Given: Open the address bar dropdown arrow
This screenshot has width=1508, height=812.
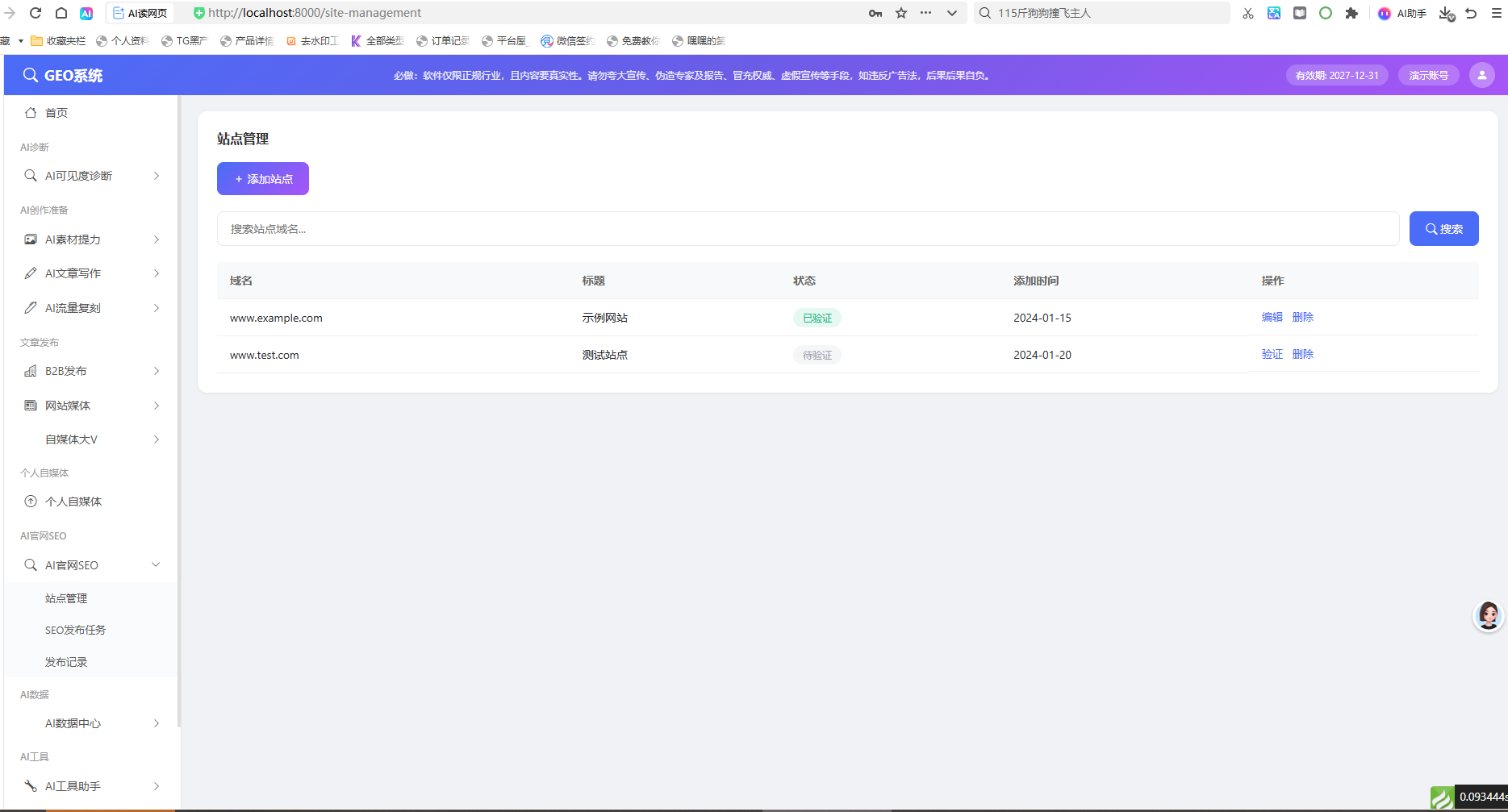Looking at the screenshot, I should click(952, 13).
